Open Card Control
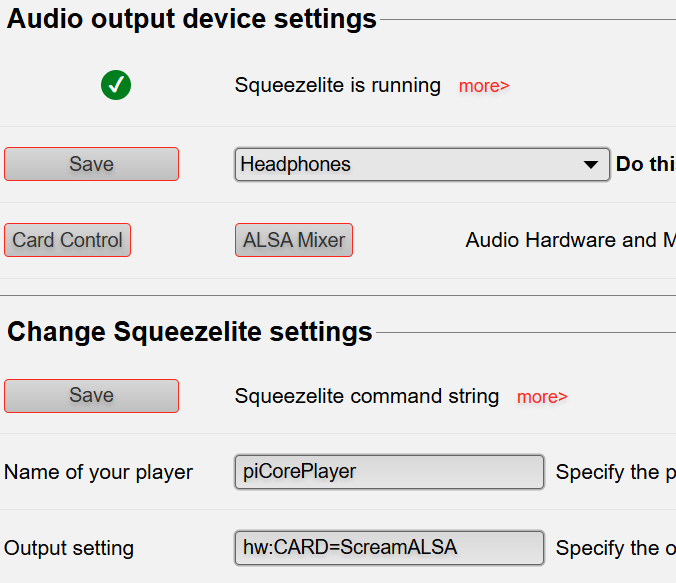 click(x=67, y=240)
